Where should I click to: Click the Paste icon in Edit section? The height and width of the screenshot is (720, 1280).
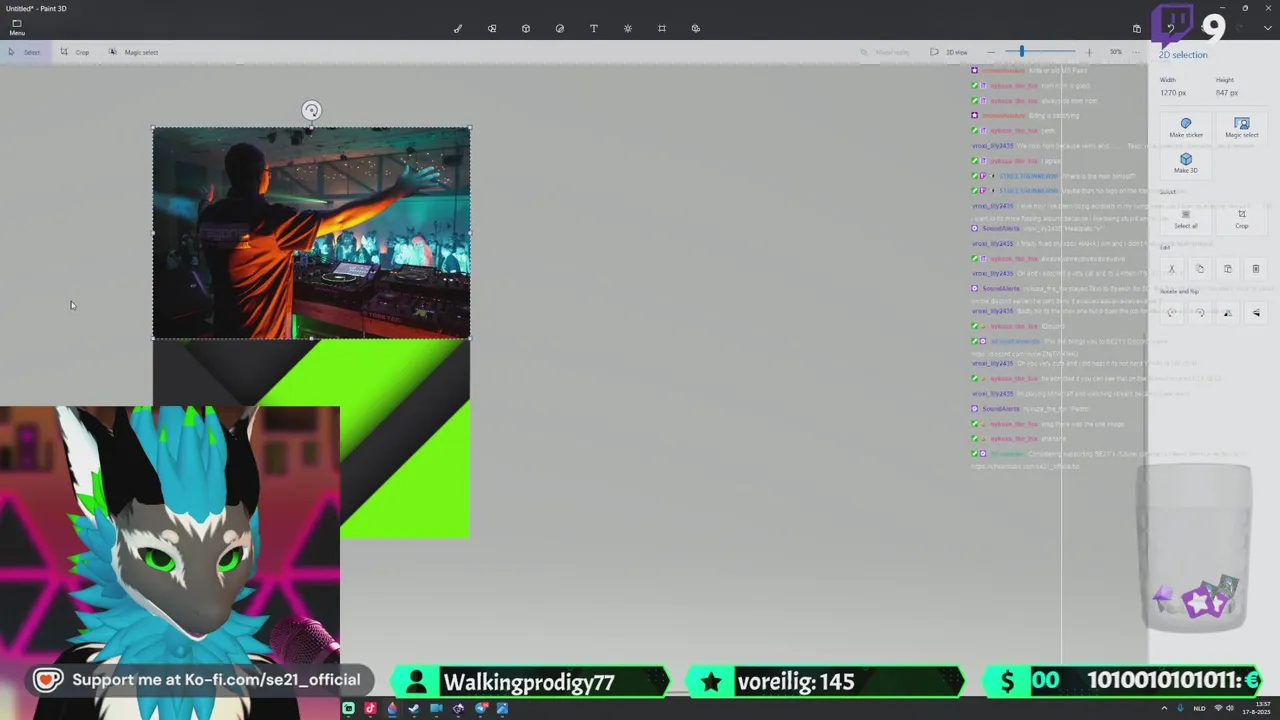[1228, 268]
